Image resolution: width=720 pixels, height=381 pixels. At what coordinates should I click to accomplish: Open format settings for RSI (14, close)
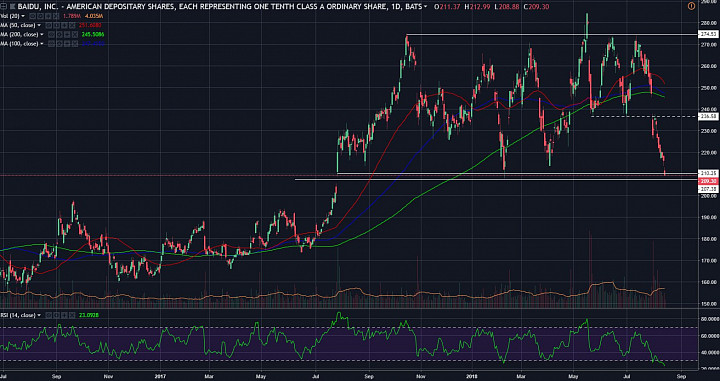pos(56,315)
